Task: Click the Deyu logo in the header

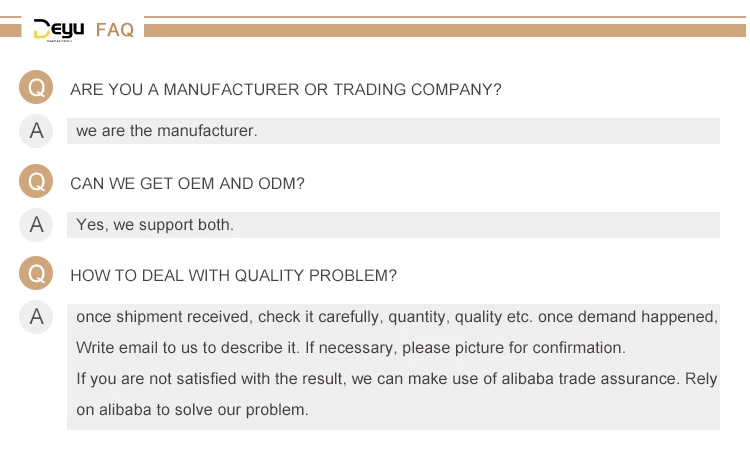Action: click(x=59, y=30)
